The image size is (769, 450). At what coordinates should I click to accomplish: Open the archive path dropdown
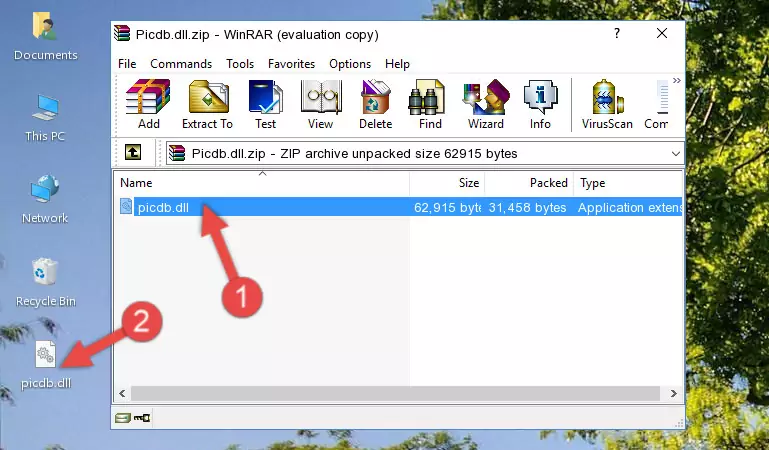pyautogui.click(x=675, y=154)
